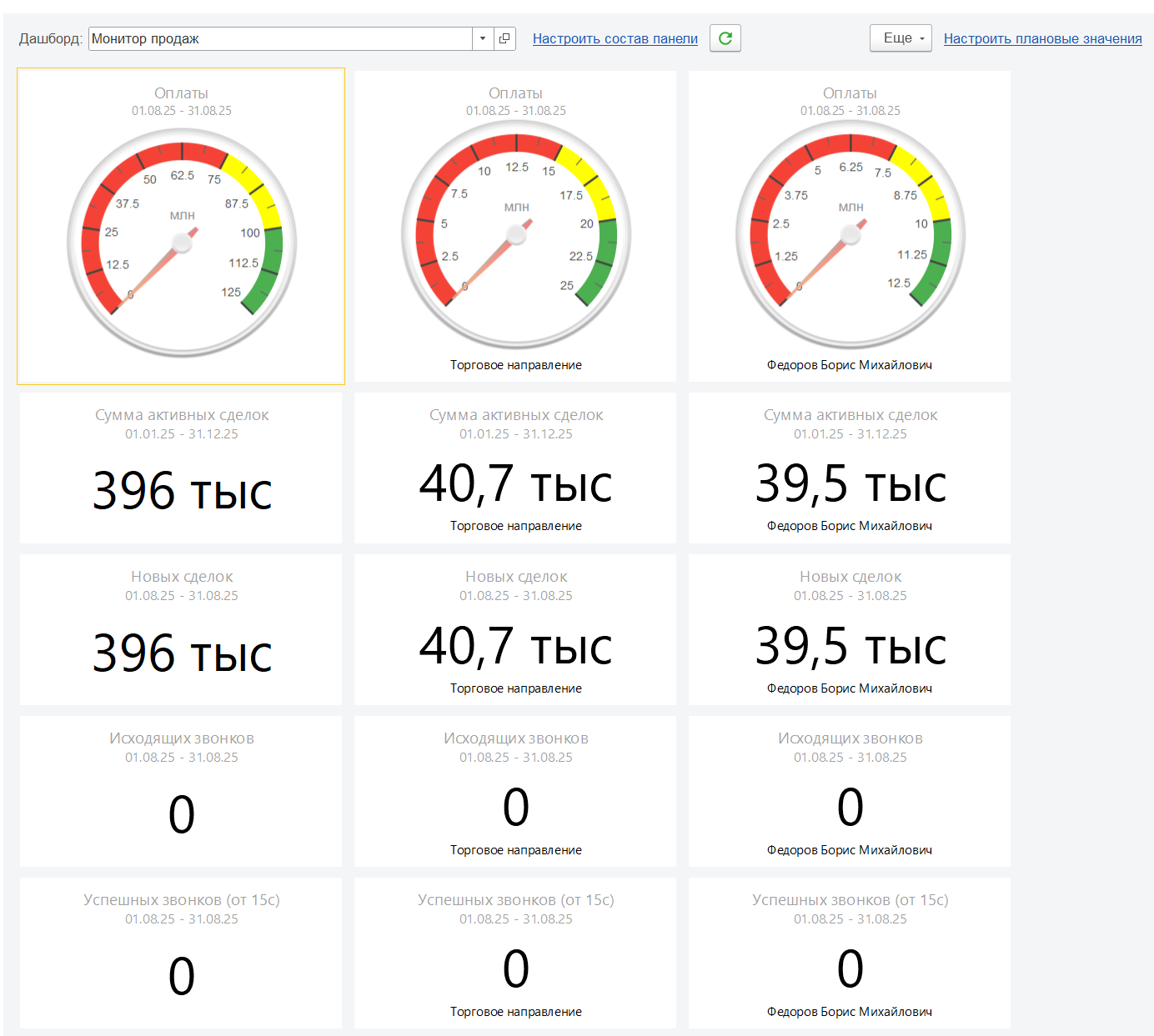1154x1036 pixels.
Task: Focus the Монитор продаж input field
Action: (x=281, y=38)
